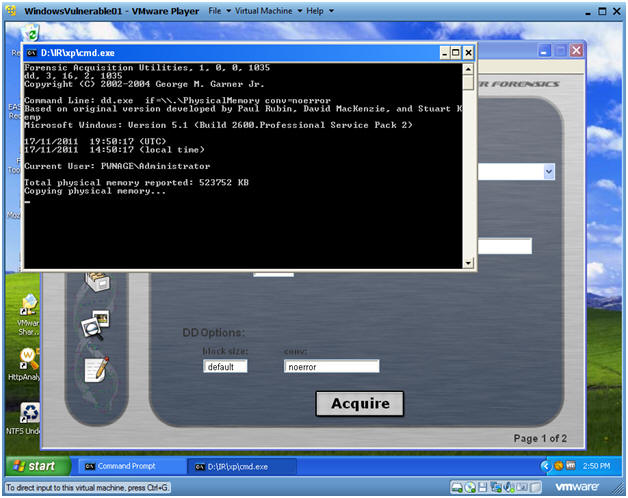Viewport: 628px width, 498px height.
Task: Expand hidden tray icons arrow
Action: click(545, 466)
